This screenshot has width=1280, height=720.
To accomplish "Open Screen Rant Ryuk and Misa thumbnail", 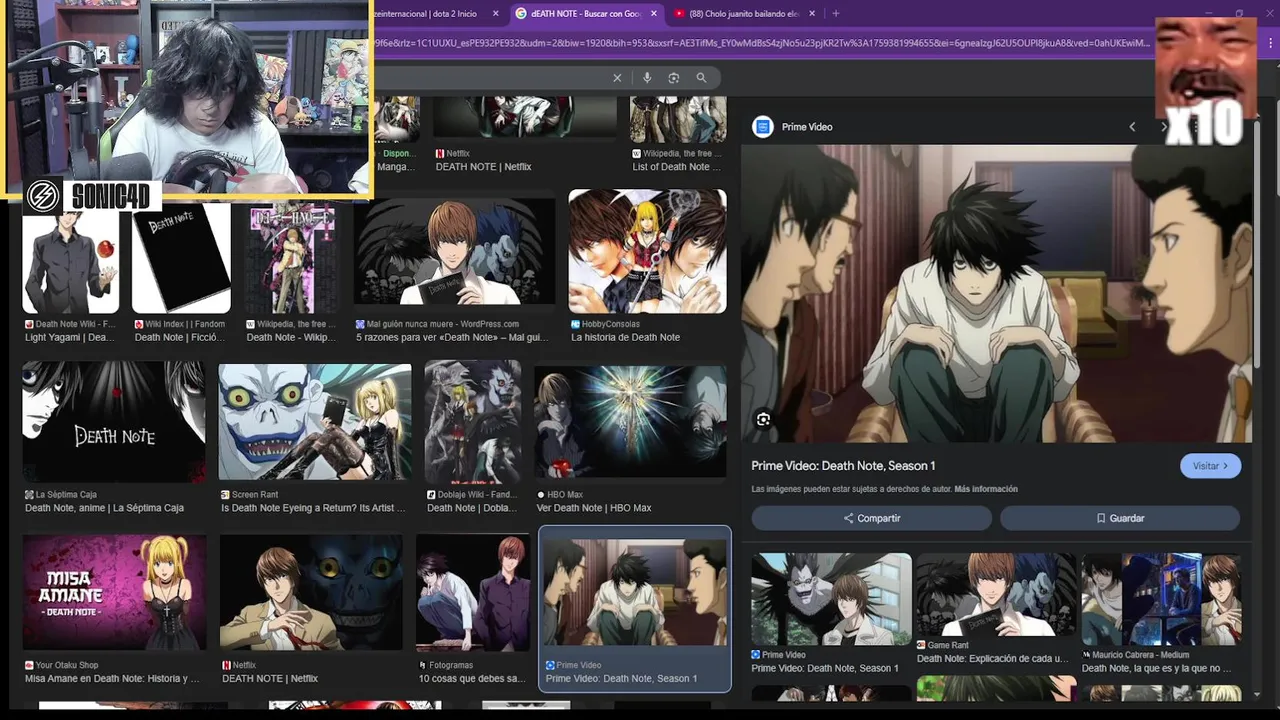I will (315, 422).
